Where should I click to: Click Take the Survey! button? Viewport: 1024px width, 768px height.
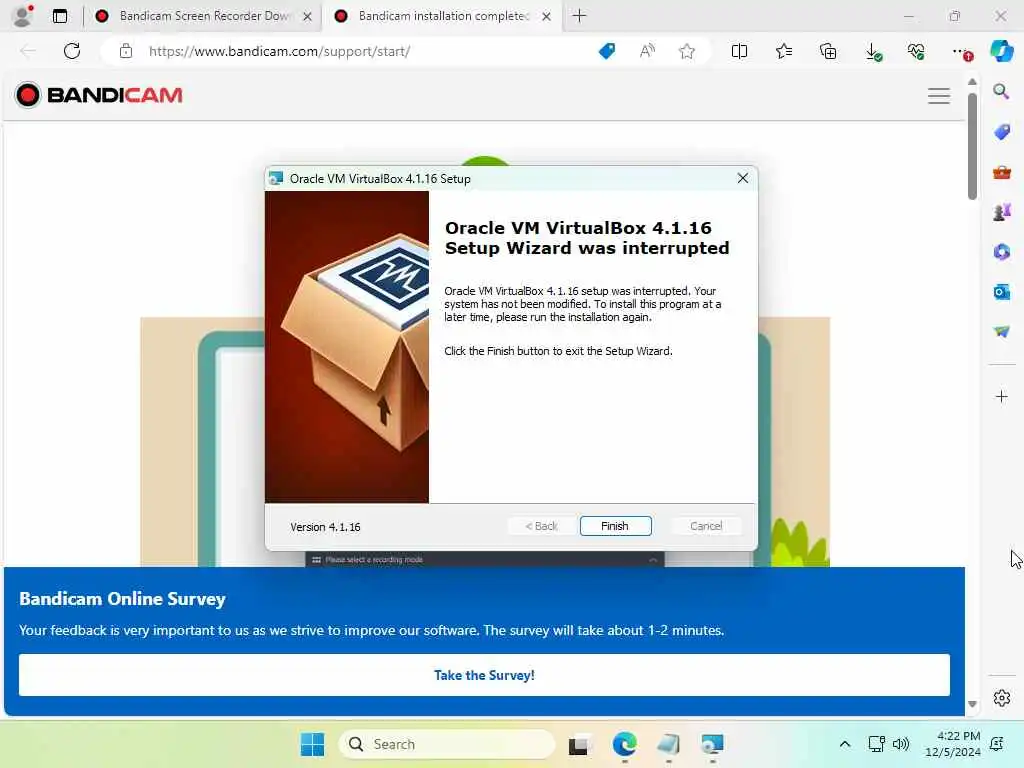click(x=484, y=675)
